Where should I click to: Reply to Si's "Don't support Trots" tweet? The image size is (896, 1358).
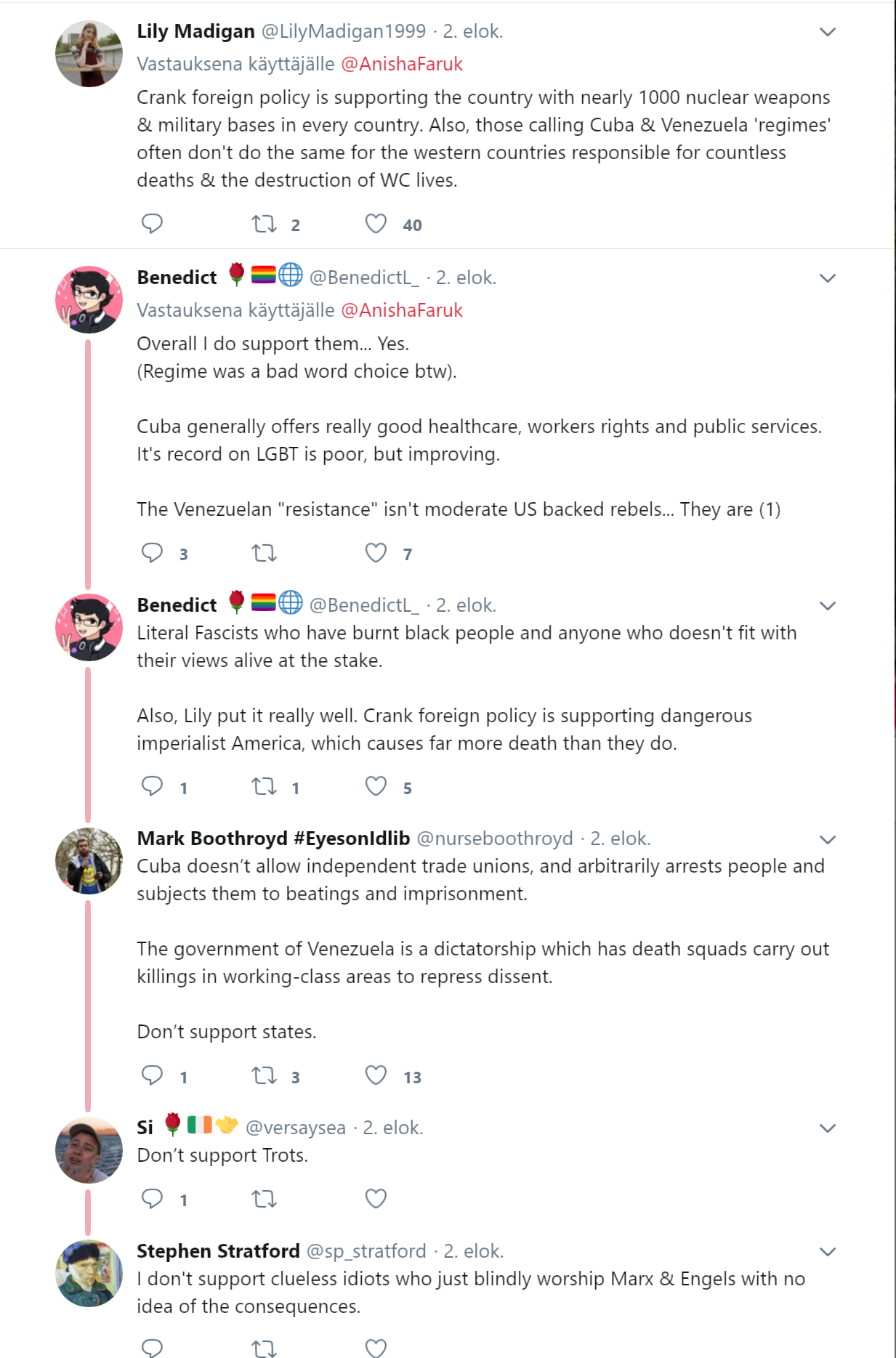[152, 1198]
